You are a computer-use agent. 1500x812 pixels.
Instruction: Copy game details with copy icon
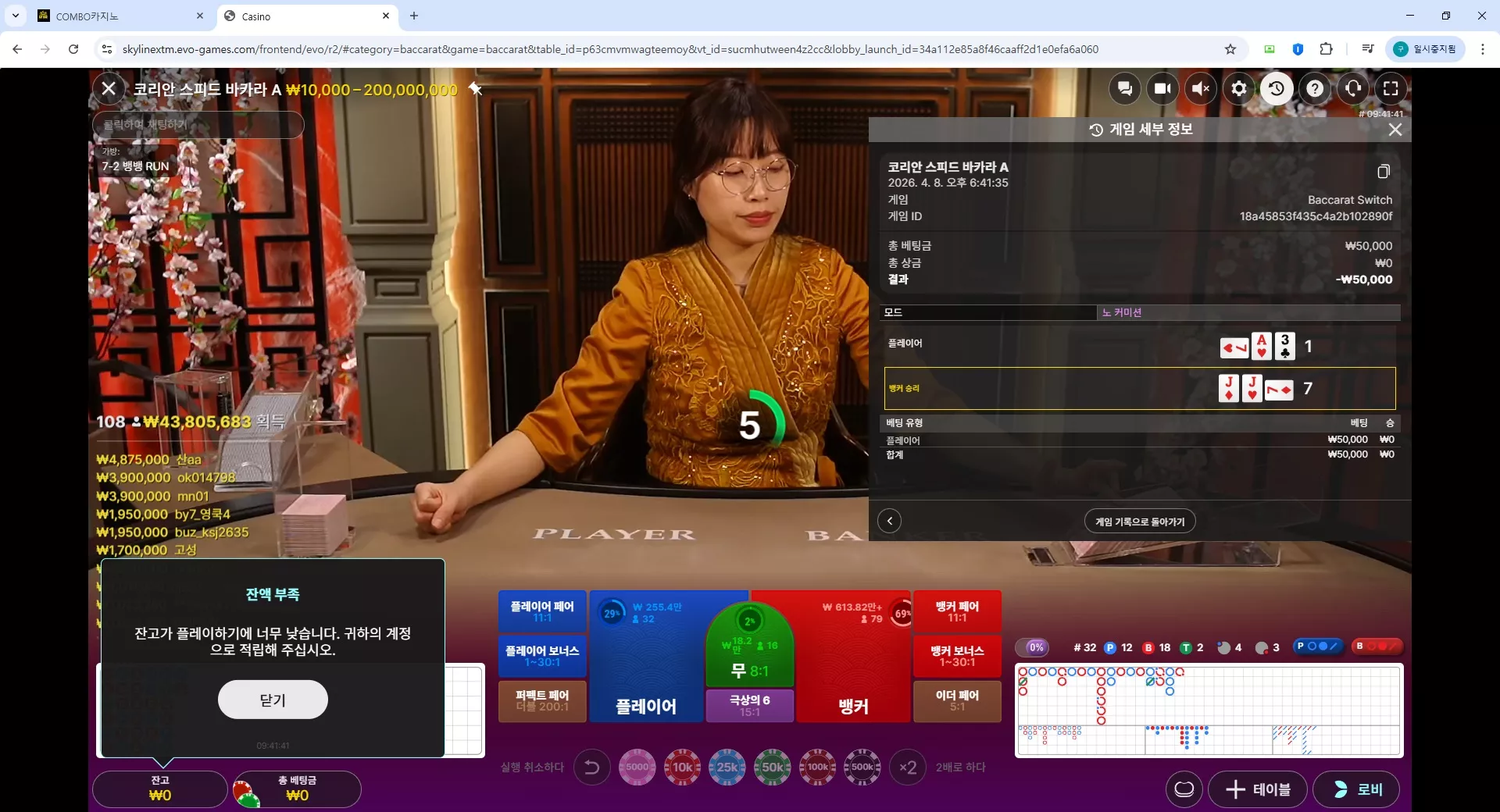click(x=1383, y=171)
